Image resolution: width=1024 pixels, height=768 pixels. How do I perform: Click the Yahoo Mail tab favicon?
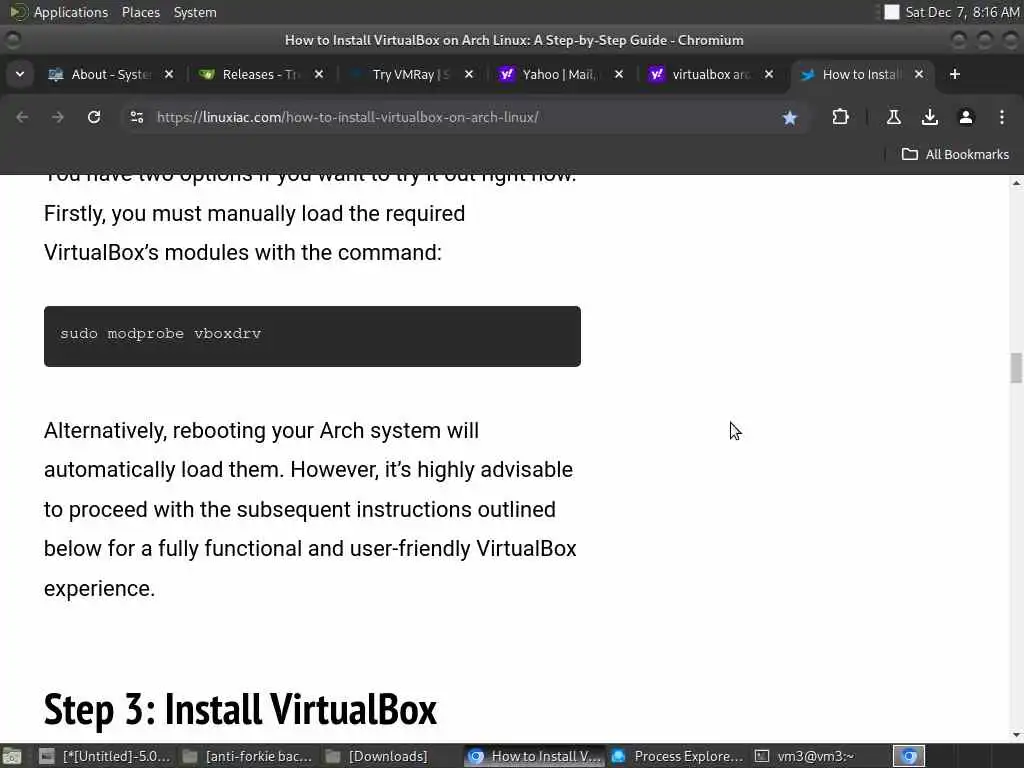(507, 74)
